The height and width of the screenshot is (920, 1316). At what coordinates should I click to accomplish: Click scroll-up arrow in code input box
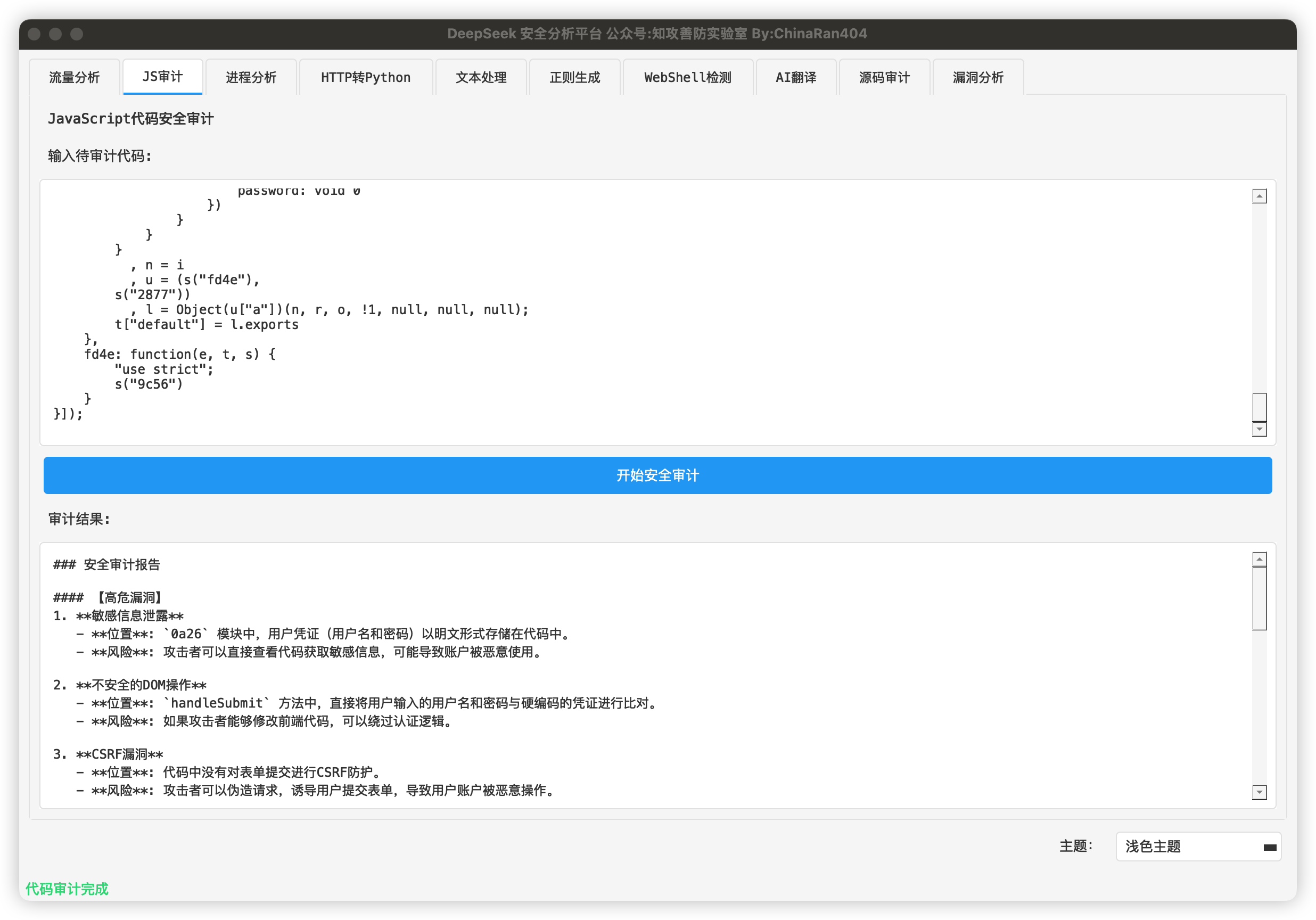[1259, 196]
